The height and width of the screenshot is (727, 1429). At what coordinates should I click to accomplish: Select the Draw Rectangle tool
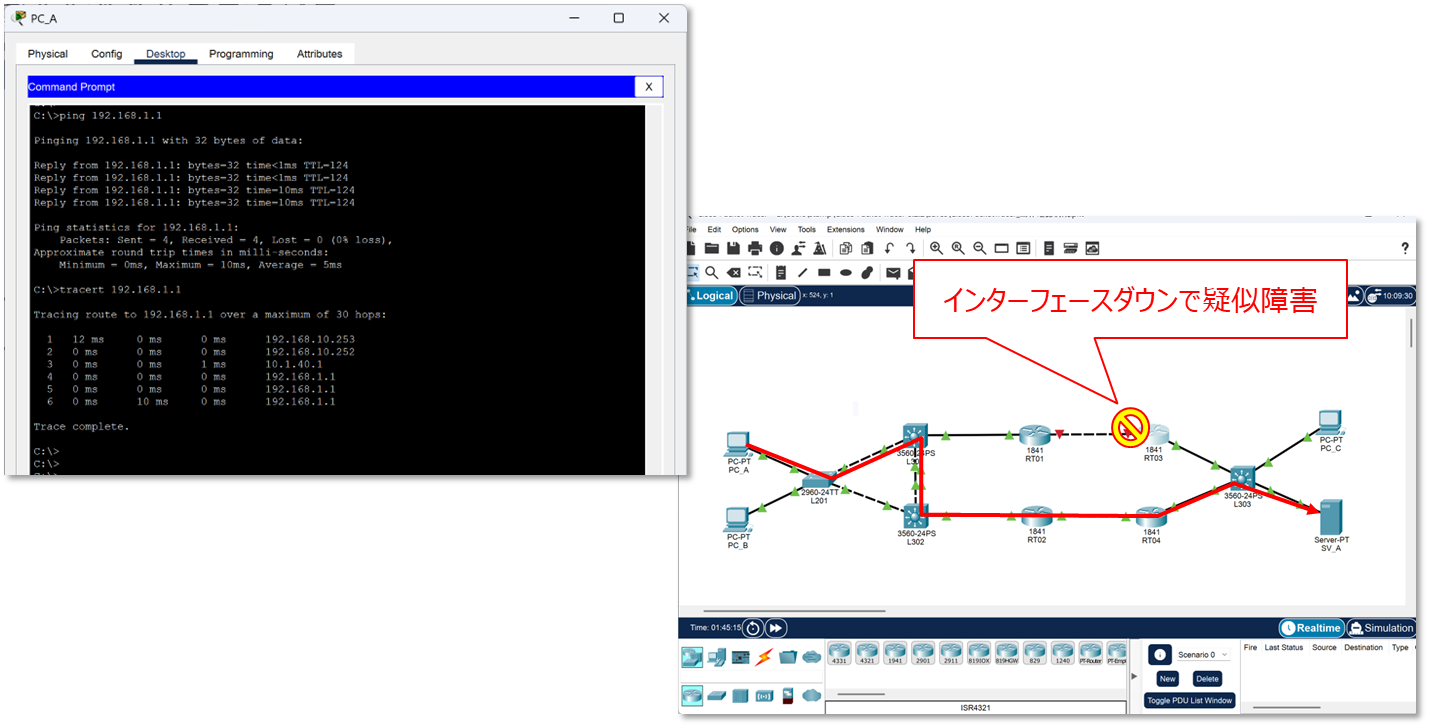(824, 273)
